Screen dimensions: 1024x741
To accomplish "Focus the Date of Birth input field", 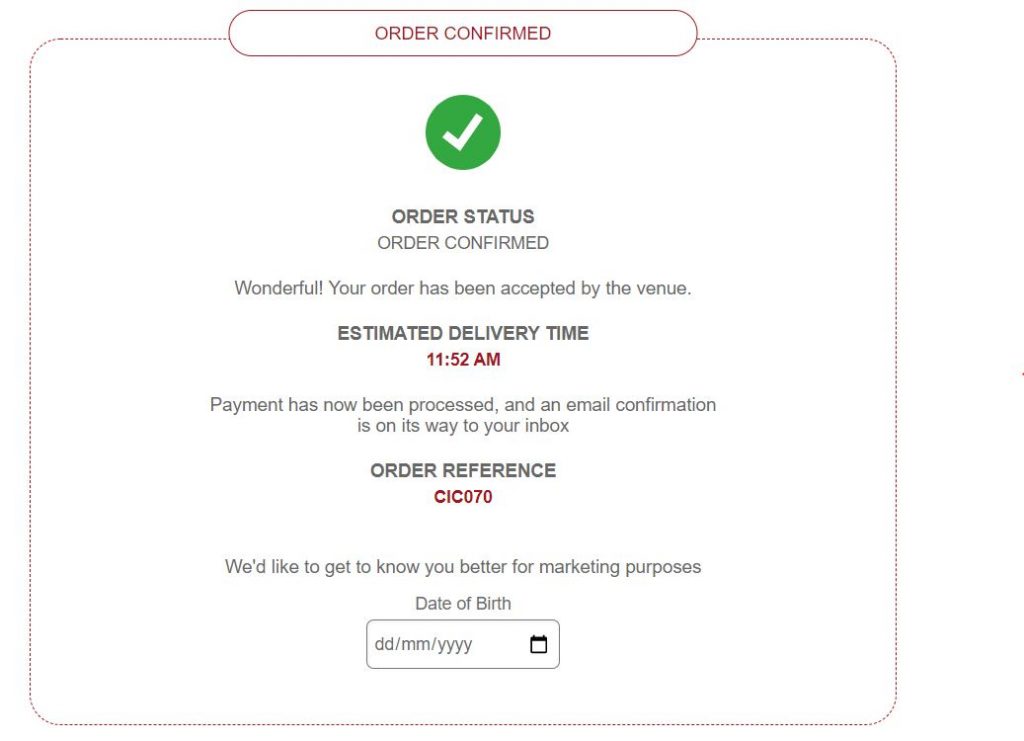I will click(x=463, y=644).
